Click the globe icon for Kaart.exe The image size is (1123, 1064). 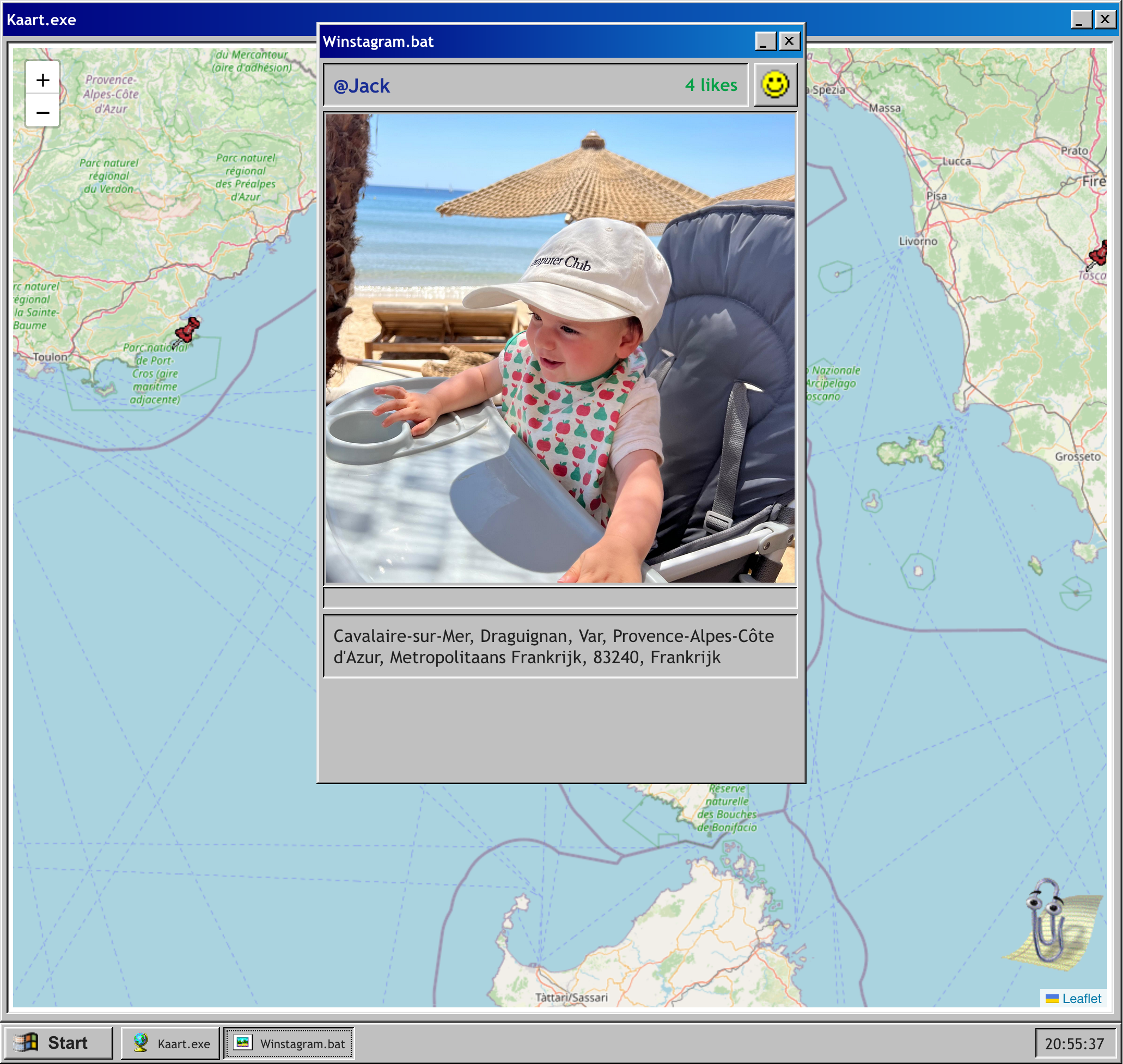coord(140,1042)
